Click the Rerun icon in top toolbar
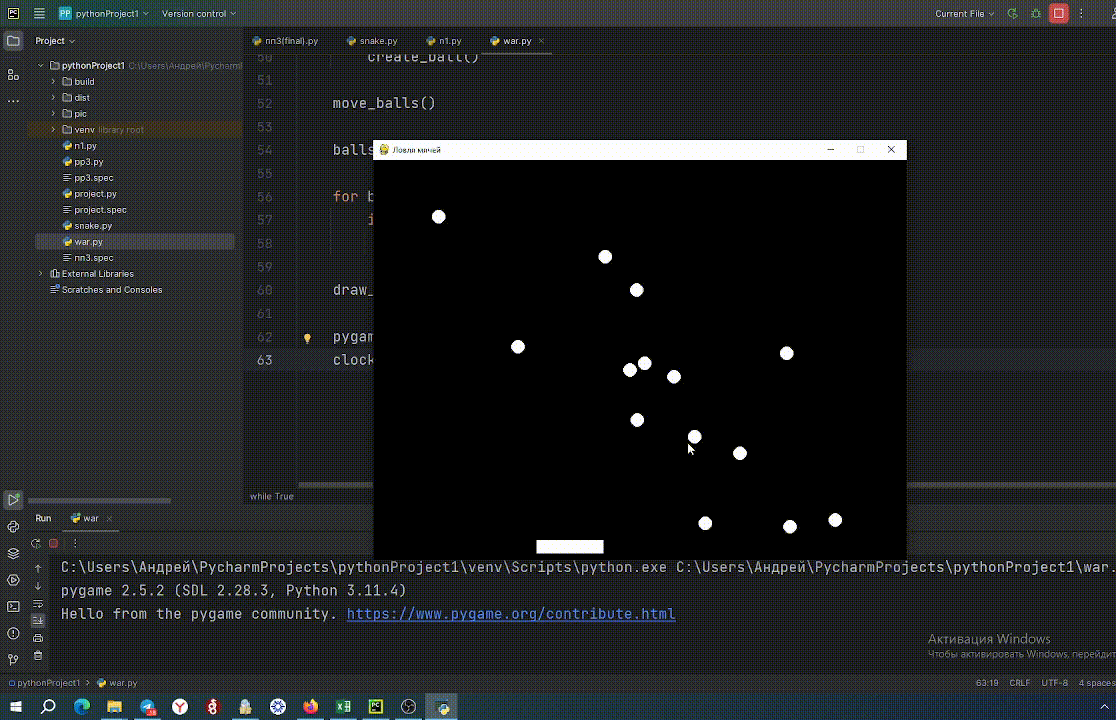The height and width of the screenshot is (720, 1116). pos(1013,14)
